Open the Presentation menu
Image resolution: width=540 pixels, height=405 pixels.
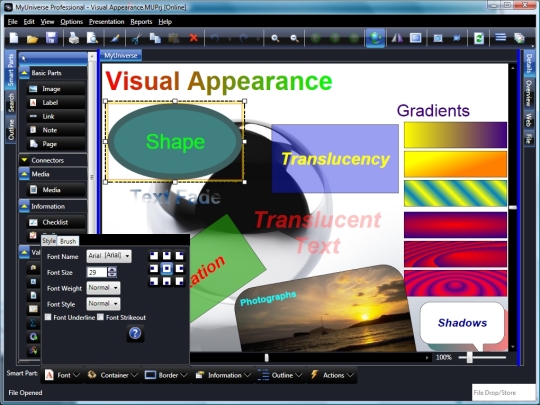(x=106, y=22)
